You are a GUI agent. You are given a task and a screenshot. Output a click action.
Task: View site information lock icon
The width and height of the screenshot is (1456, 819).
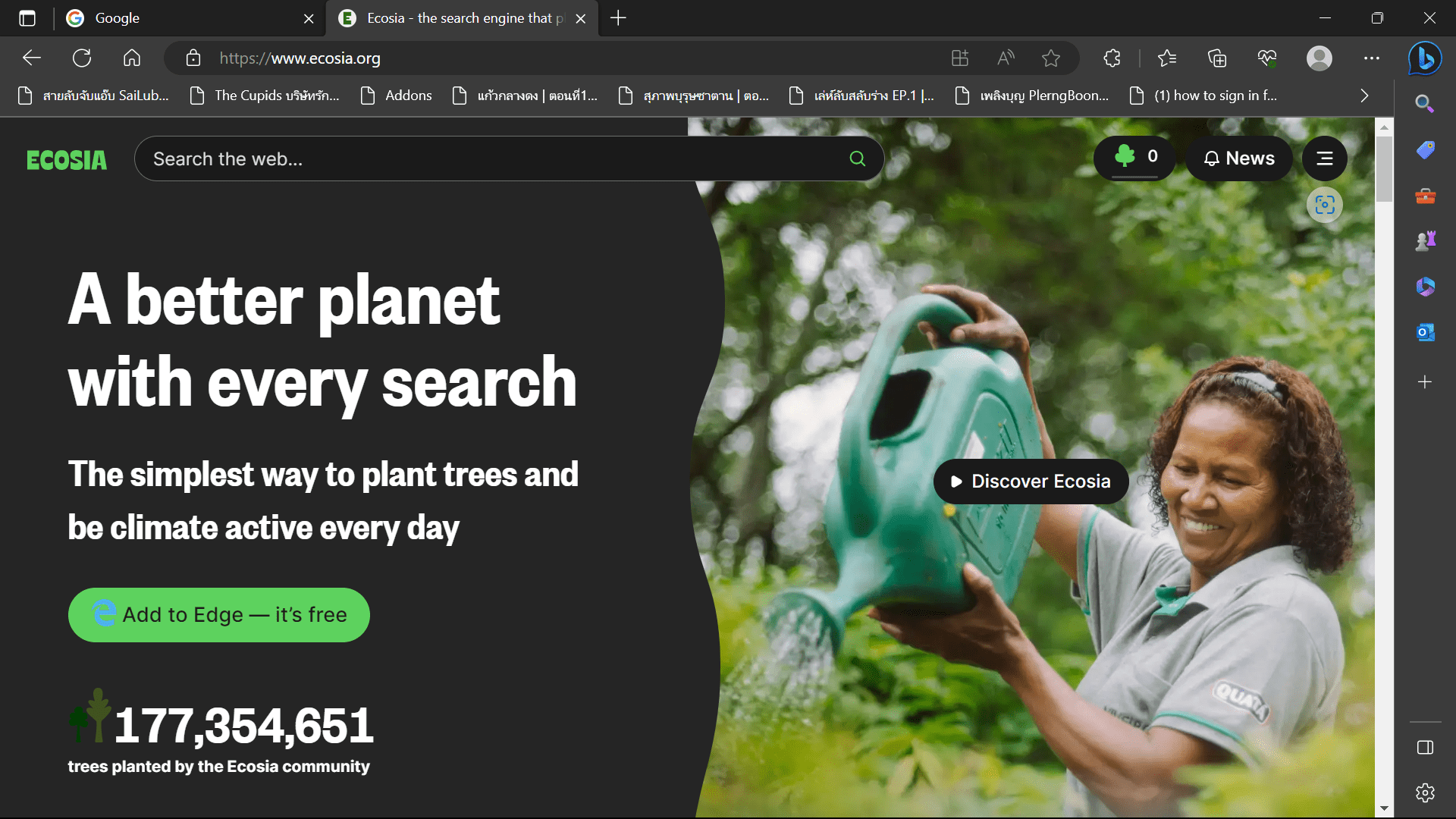point(193,58)
